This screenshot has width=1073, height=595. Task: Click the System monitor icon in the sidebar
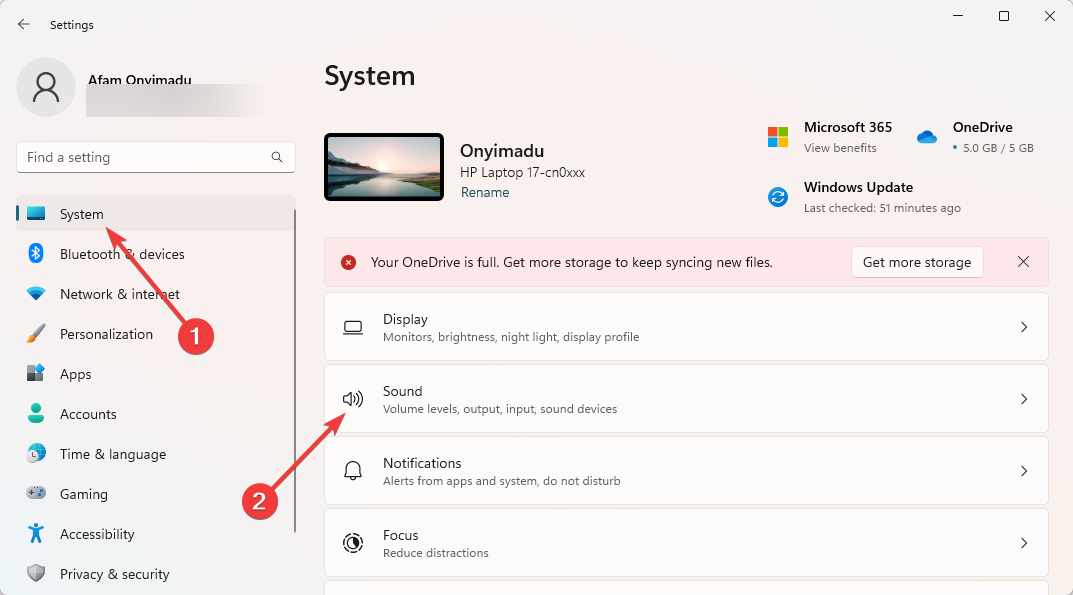coord(36,214)
